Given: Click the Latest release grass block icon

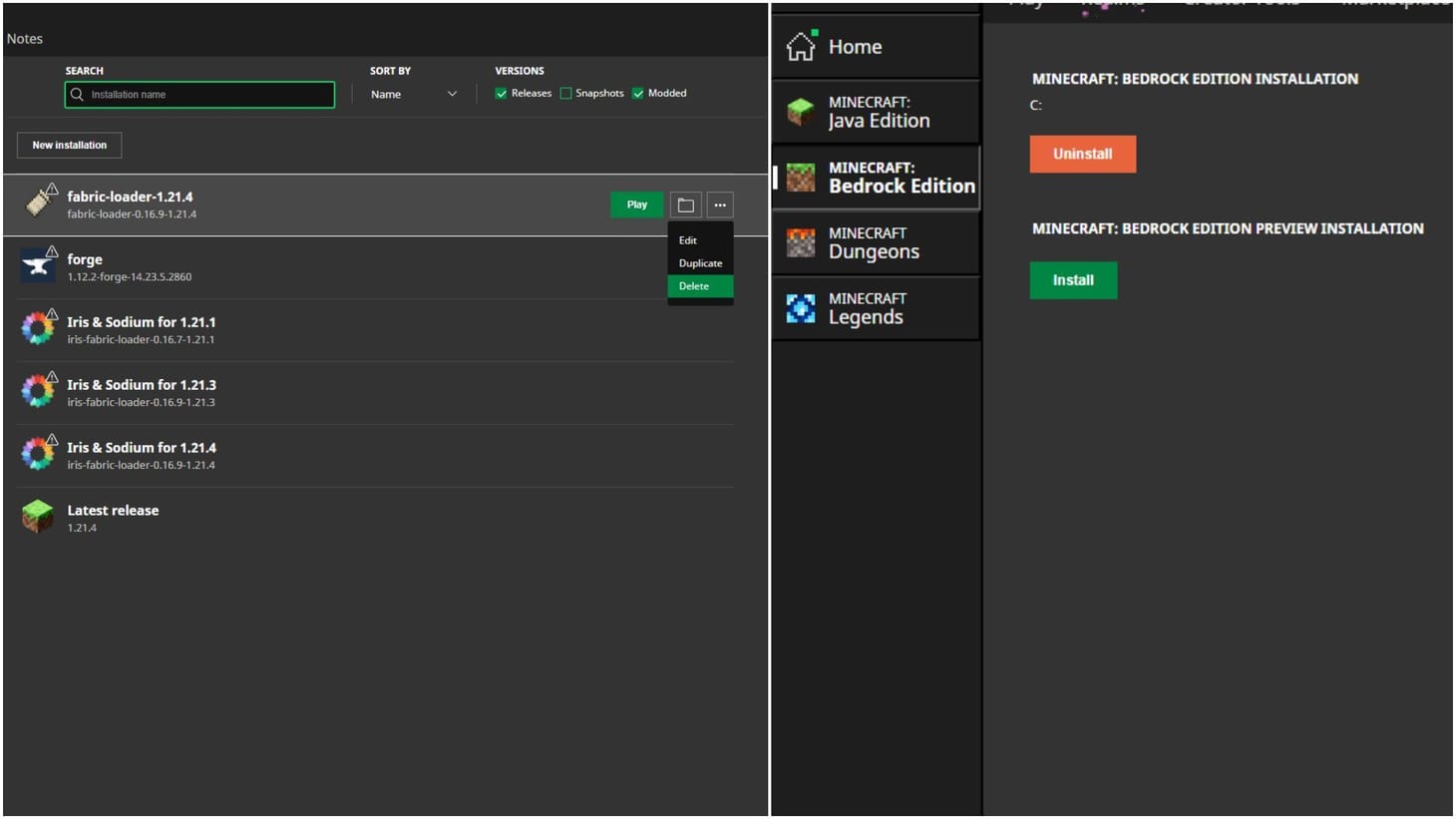Looking at the screenshot, I should pos(38,517).
